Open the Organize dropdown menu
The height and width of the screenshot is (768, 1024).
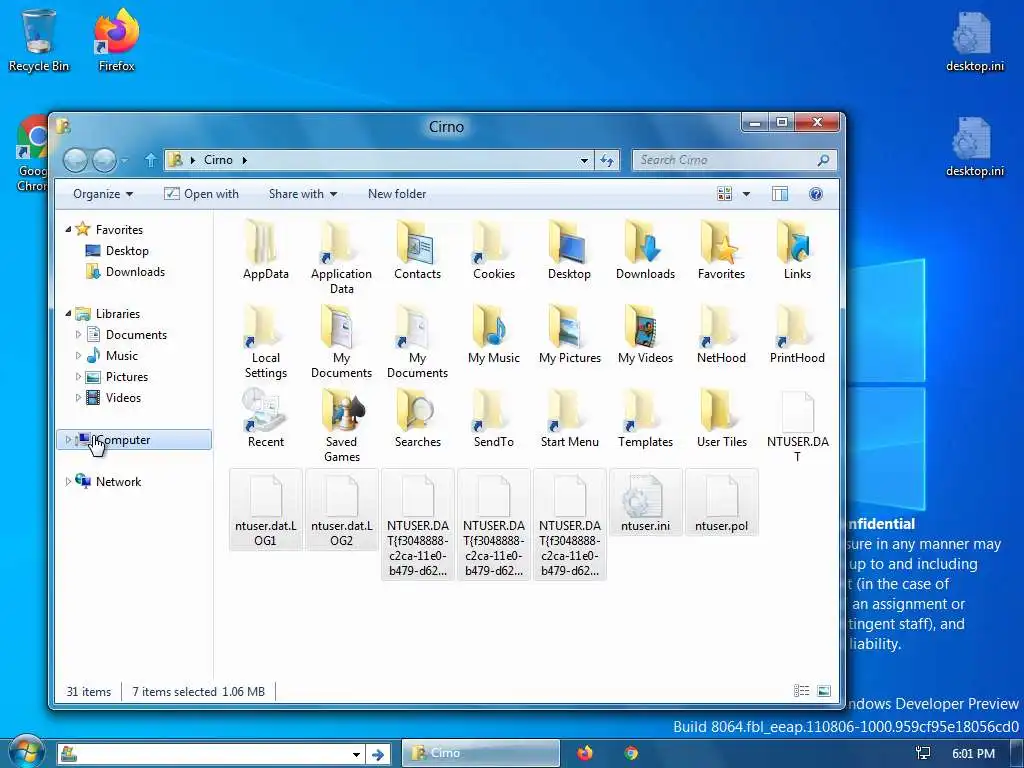(x=103, y=194)
